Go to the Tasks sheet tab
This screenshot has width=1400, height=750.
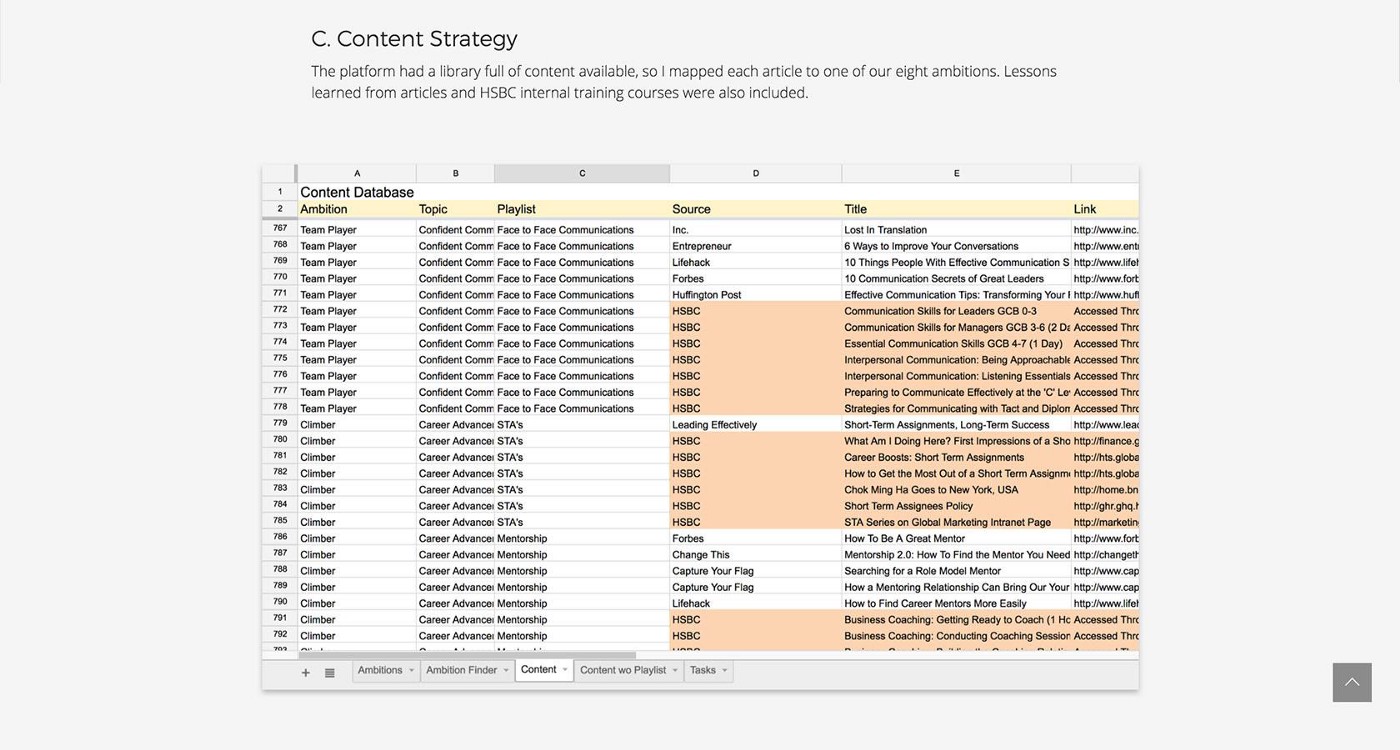pyautogui.click(x=703, y=670)
